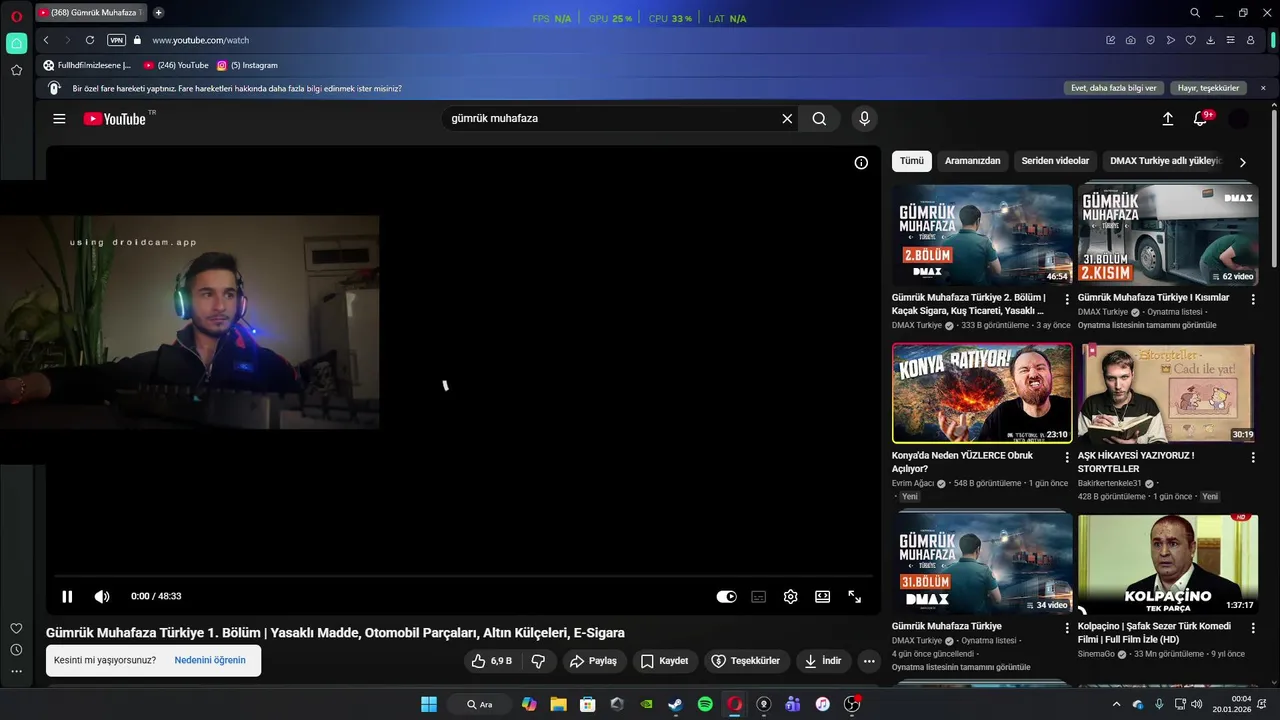Viewport: 1280px width, 720px height.
Task: Open a new browser tab
Action: tap(158, 13)
